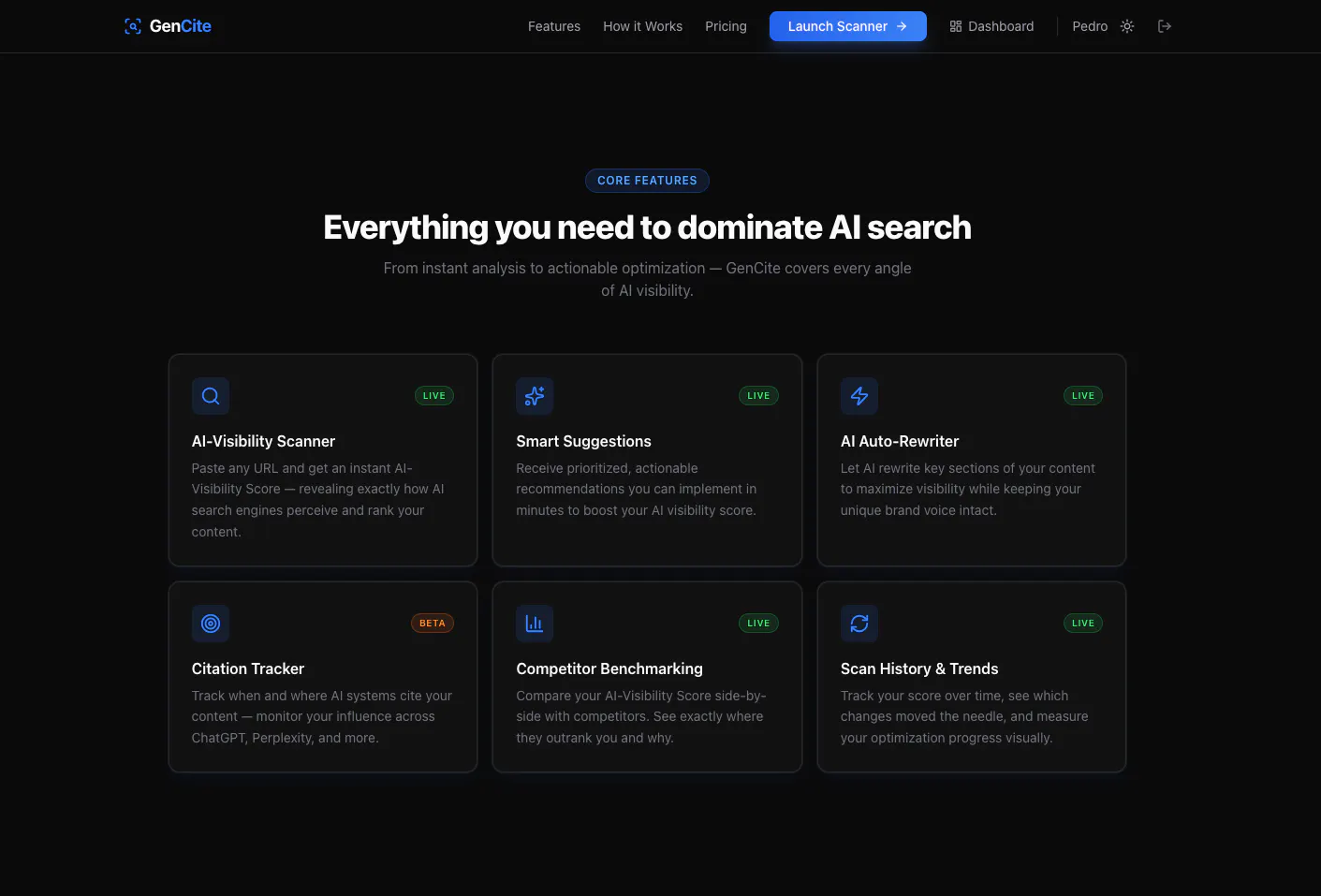
Task: Click the Launch Scanner button
Action: coord(848,26)
